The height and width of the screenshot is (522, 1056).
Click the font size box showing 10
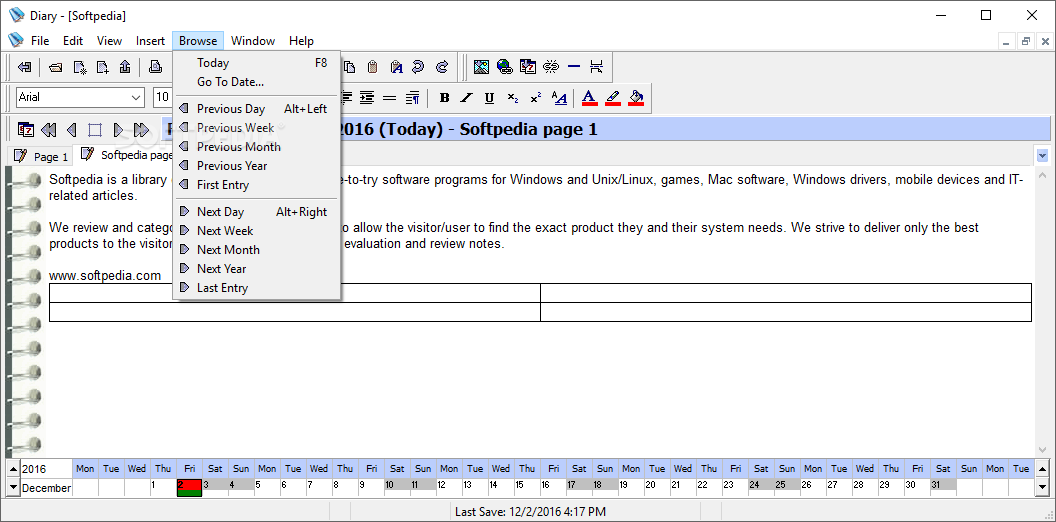(x=163, y=98)
